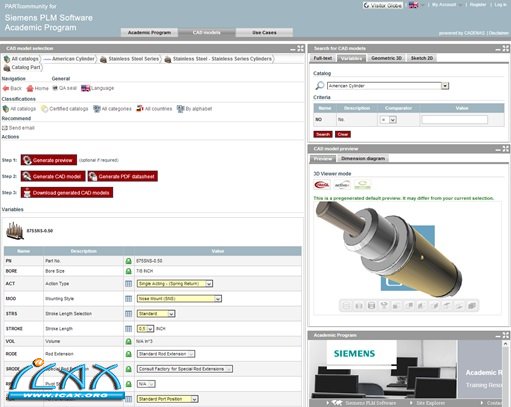
Task: Open Consult Factory for Special Rod Extensions dropdown
Action: click(x=185, y=369)
